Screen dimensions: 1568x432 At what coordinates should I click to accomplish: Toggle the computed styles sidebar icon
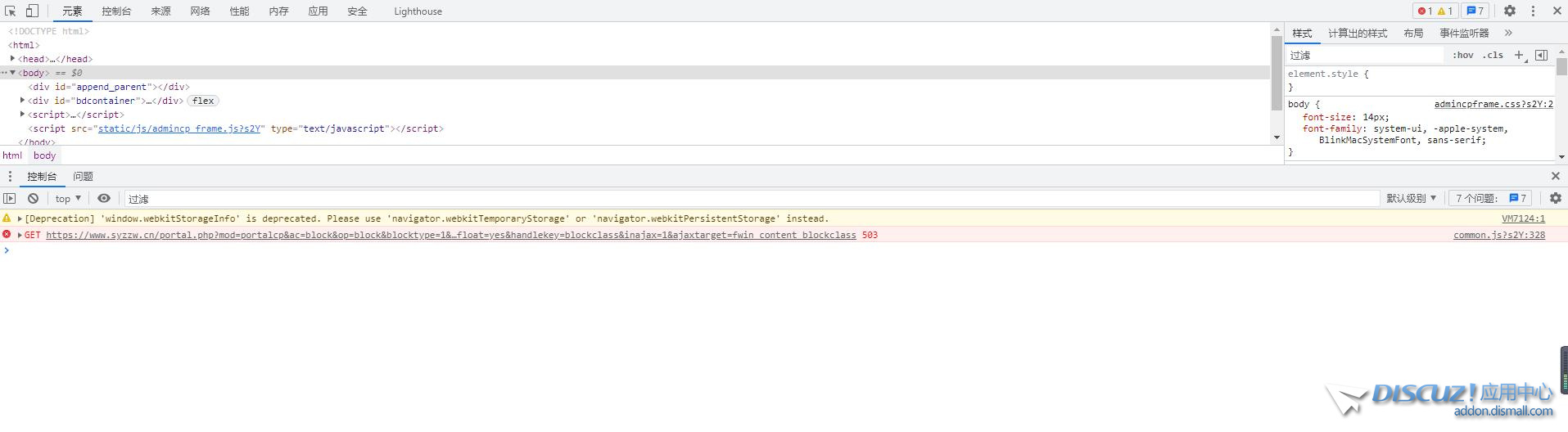[1541, 55]
